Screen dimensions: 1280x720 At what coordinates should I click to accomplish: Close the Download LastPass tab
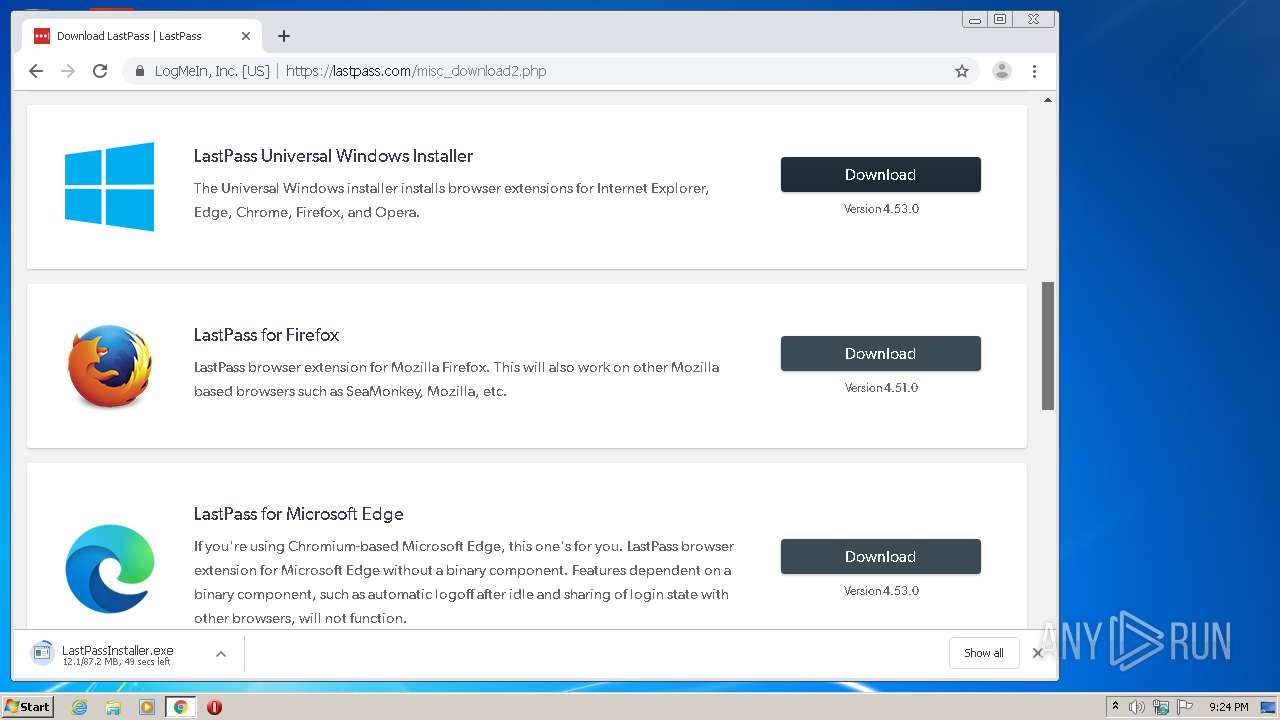coord(246,36)
